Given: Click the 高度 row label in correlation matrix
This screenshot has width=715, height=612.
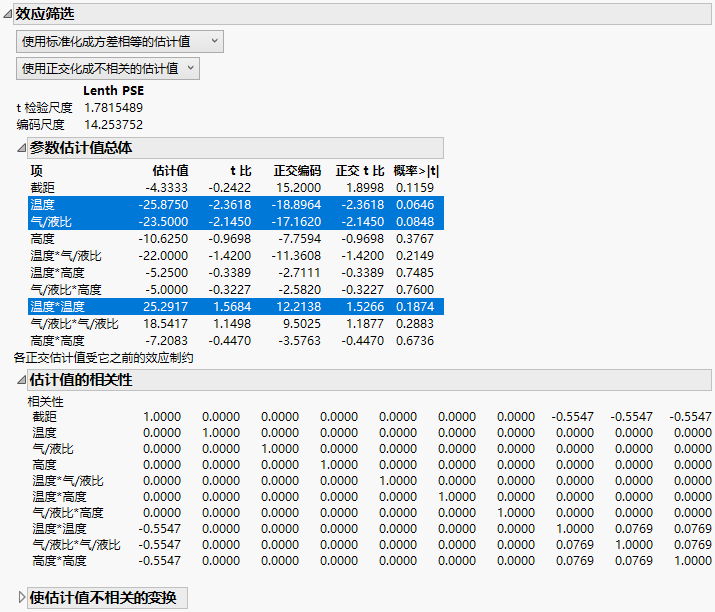Looking at the screenshot, I should 44,465.
